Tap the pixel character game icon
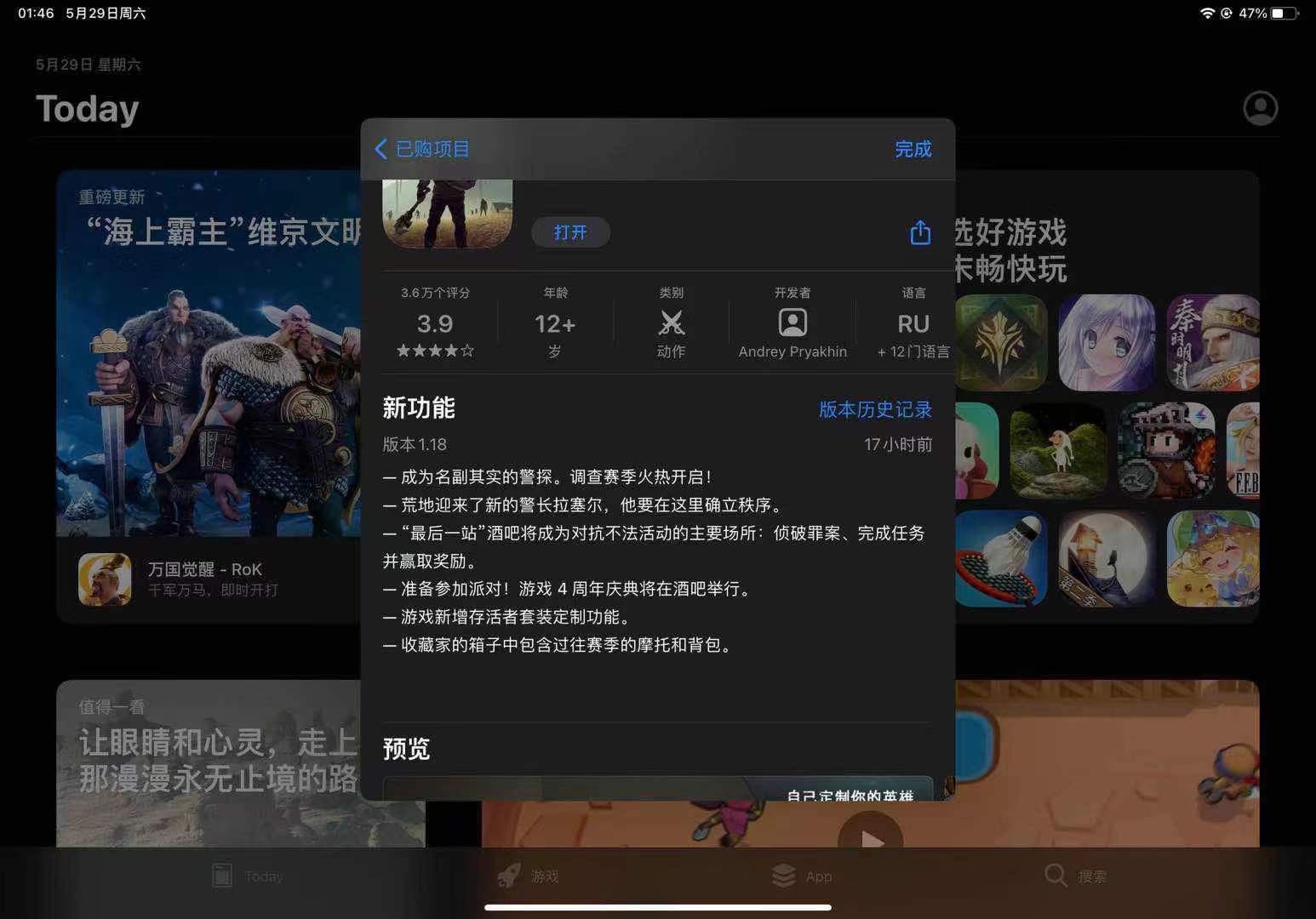 tap(1166, 451)
